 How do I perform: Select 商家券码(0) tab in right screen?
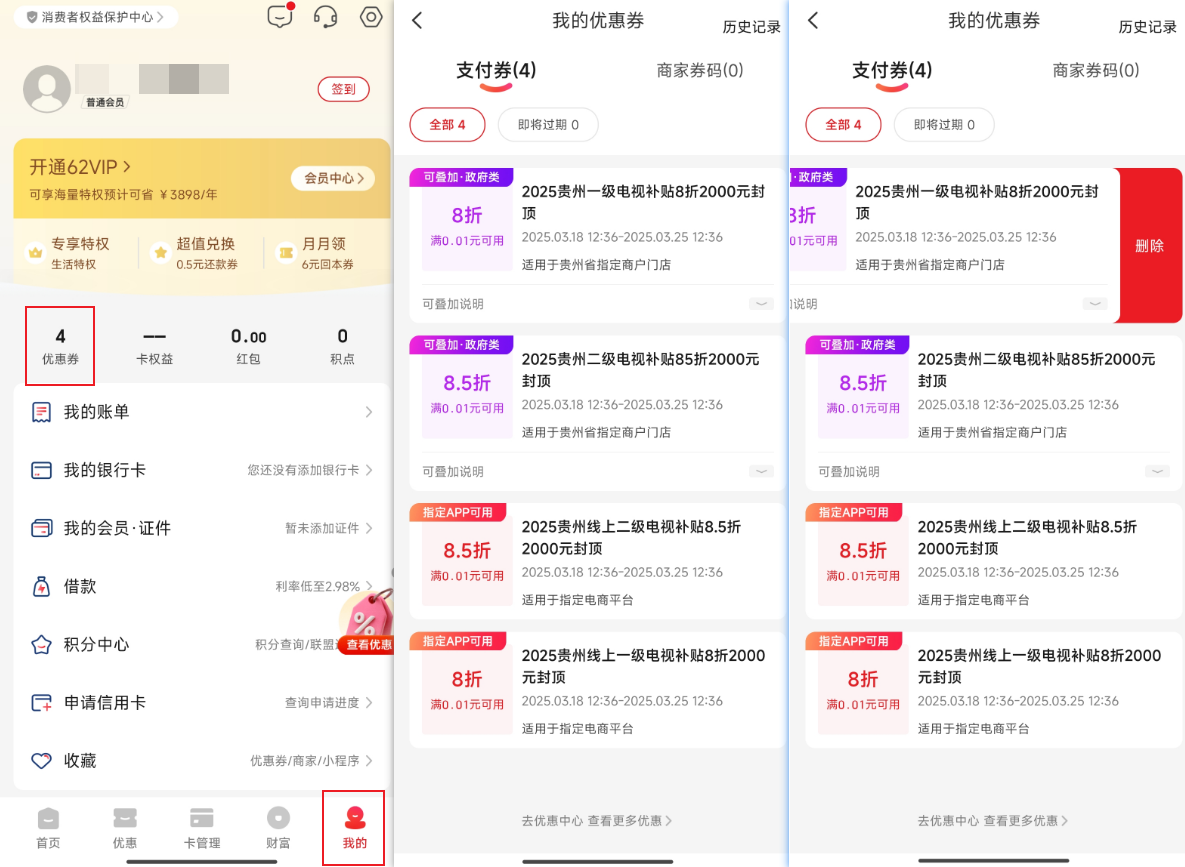coord(1096,70)
